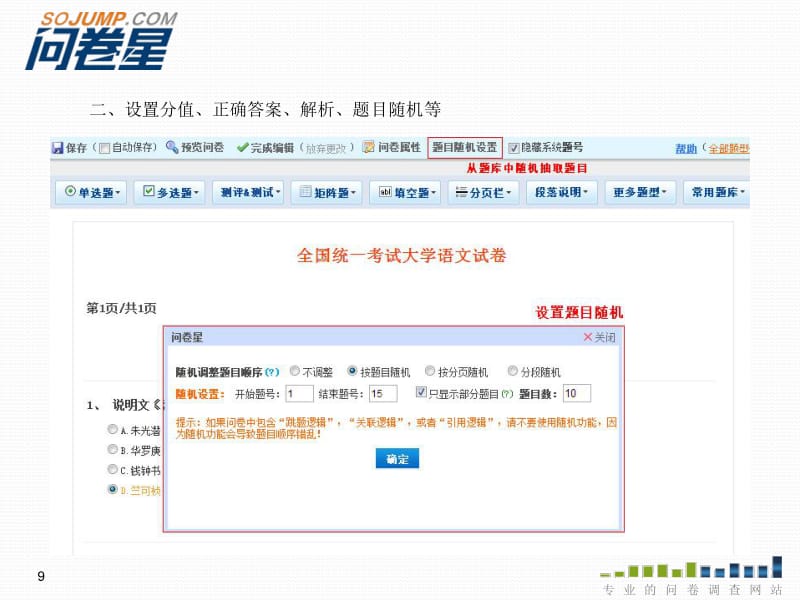Click the 题目数 input field
800x600 pixels.
coord(577,393)
